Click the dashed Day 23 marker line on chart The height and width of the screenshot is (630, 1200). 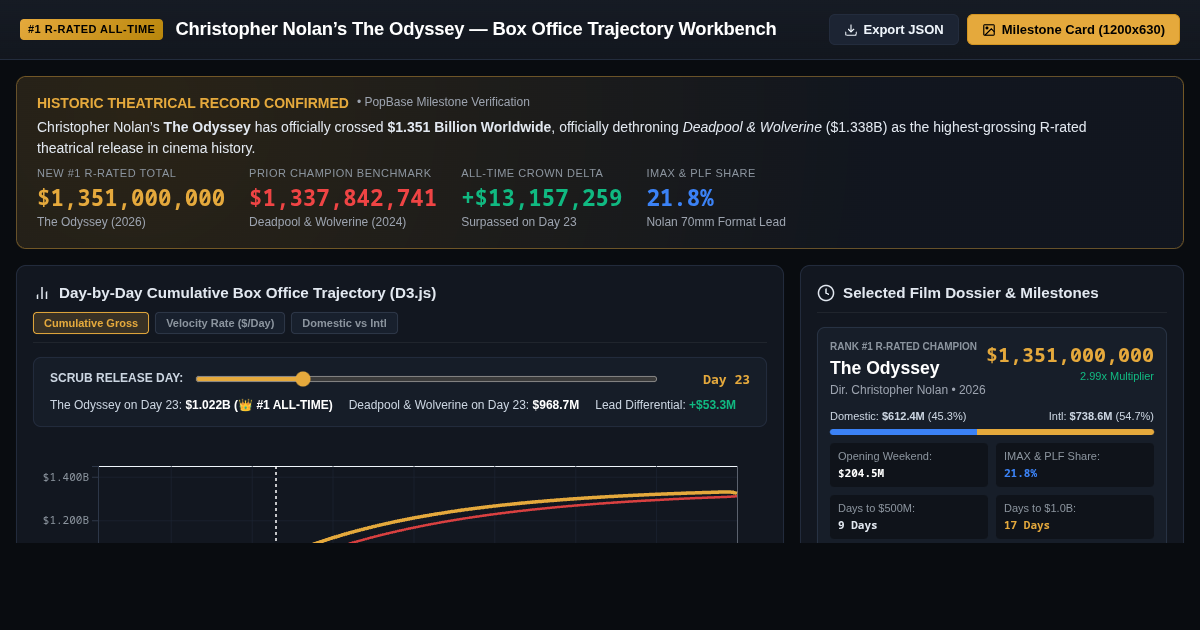coord(276,504)
